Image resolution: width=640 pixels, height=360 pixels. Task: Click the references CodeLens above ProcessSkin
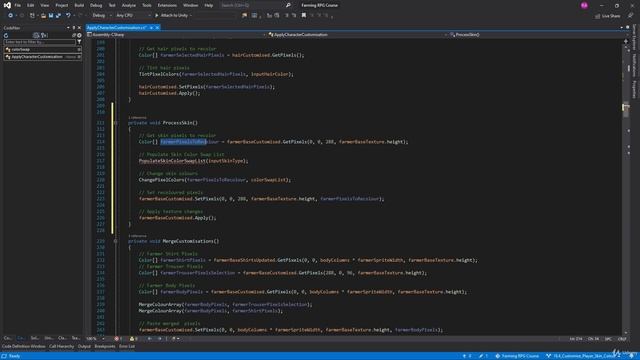[x=137, y=118]
